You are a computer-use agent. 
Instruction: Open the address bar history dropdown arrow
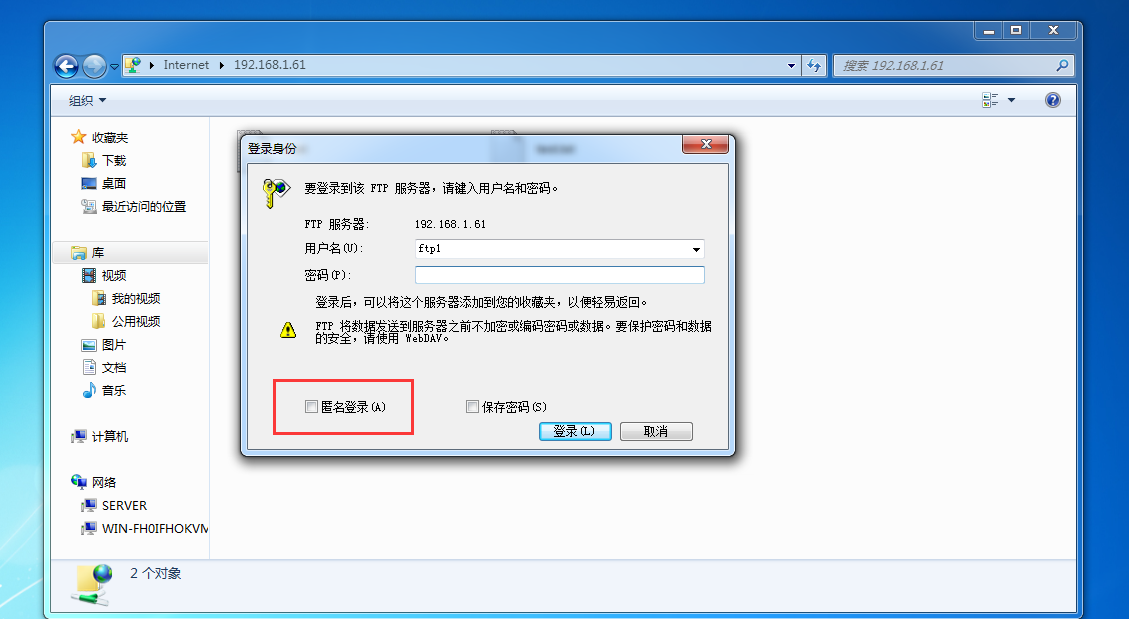pos(791,65)
